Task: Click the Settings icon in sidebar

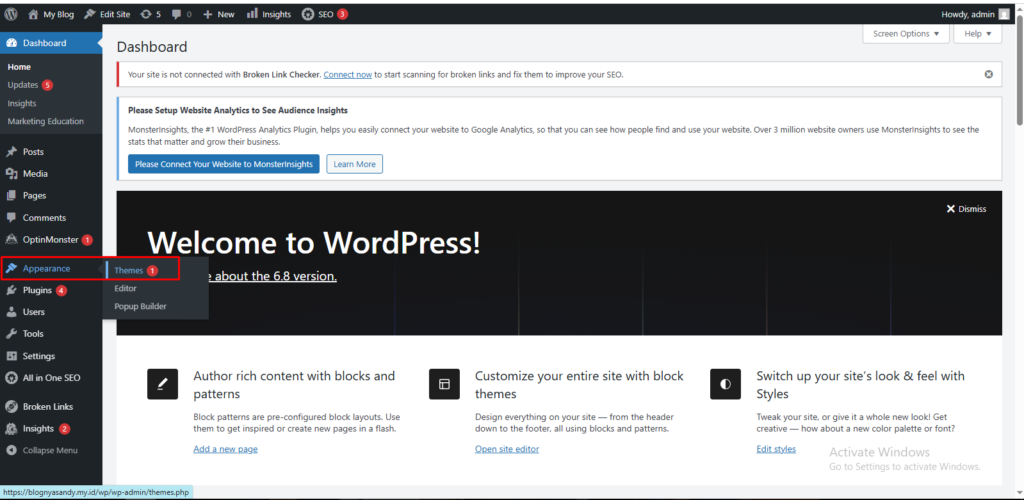Action: 11,356
